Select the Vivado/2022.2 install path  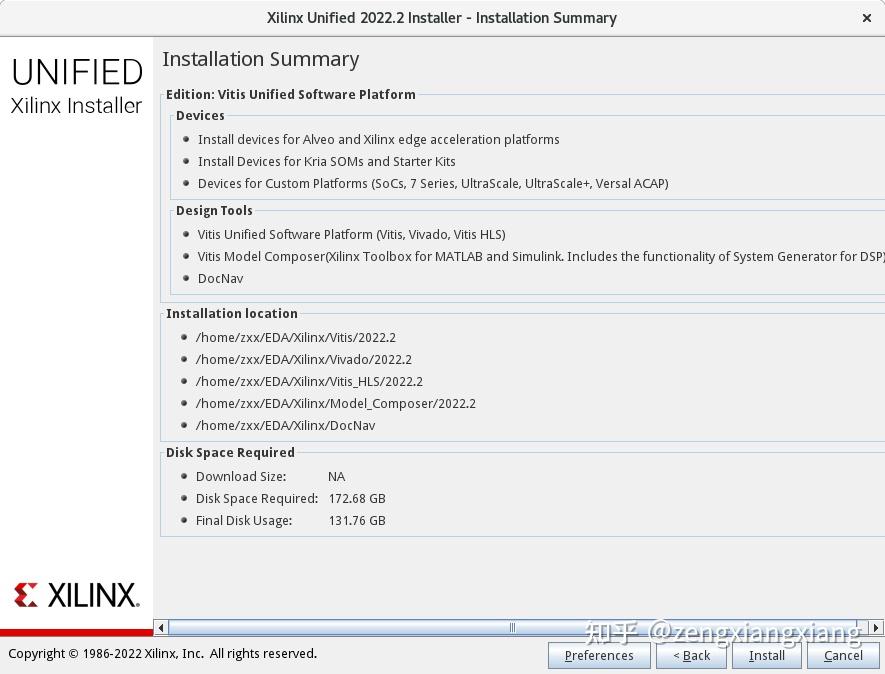(x=304, y=360)
